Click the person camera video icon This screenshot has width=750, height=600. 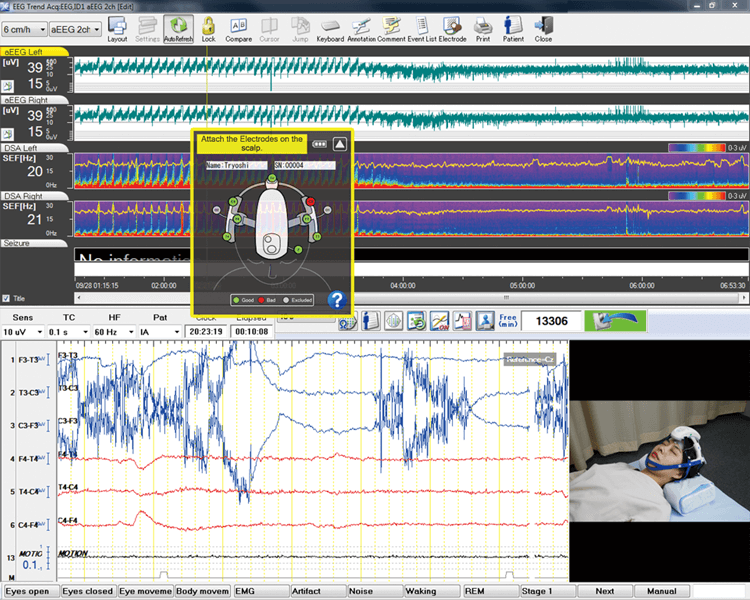[485, 321]
